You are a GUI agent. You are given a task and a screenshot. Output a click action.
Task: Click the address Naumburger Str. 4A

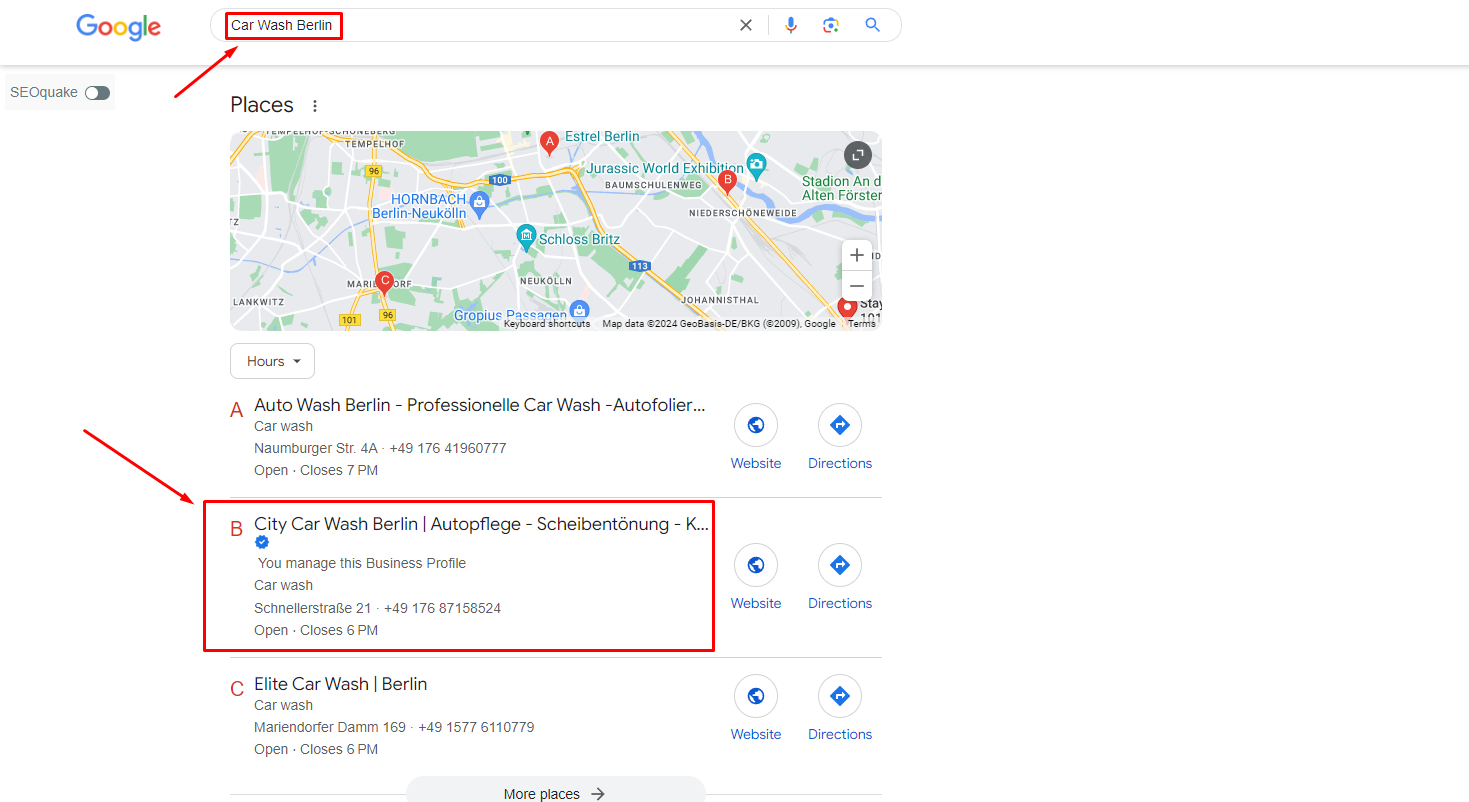(x=316, y=448)
